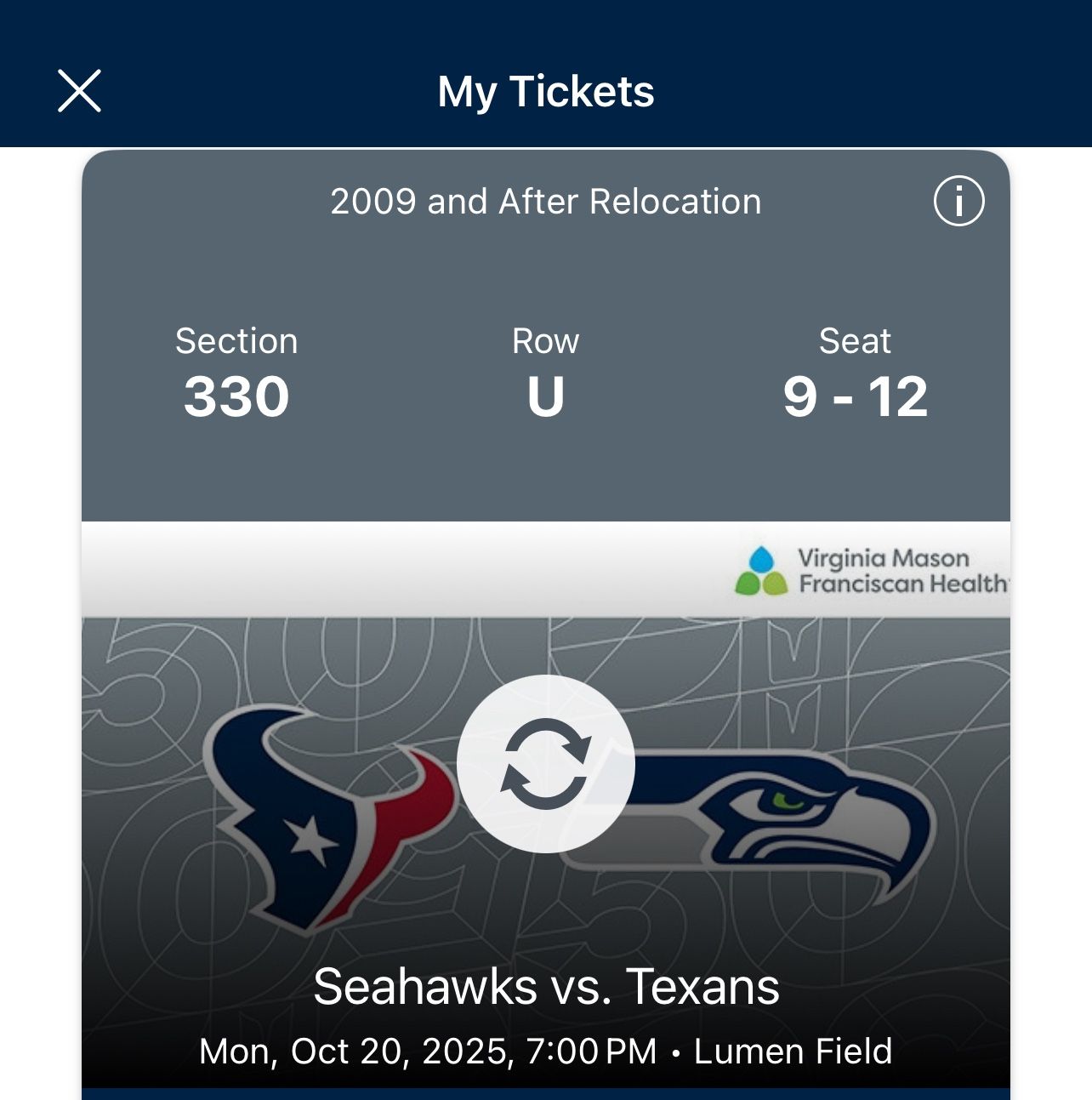
Task: Tap seat numbers 9 - 12
Action: coord(855,396)
